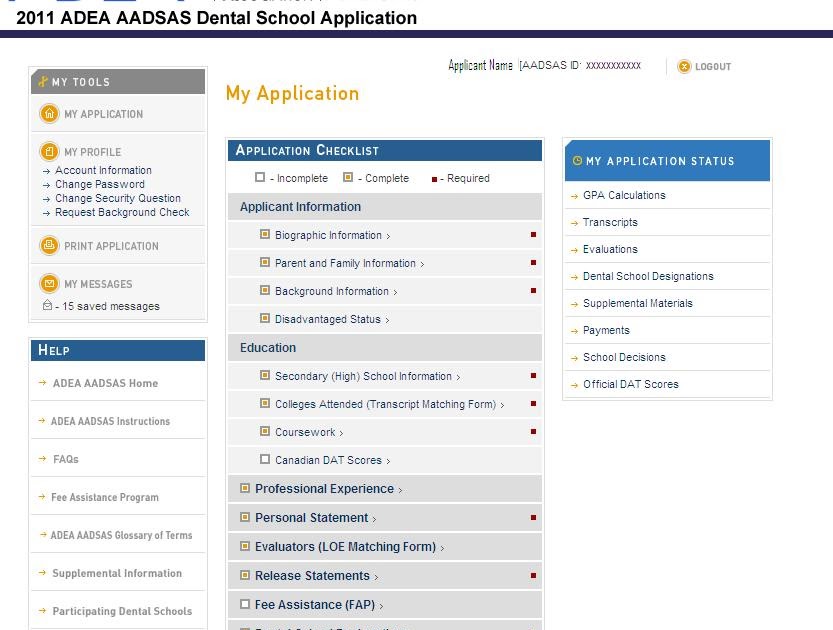The width and height of the screenshot is (833, 630).
Task: Click the chevron after Biographic Information
Action: 388,236
